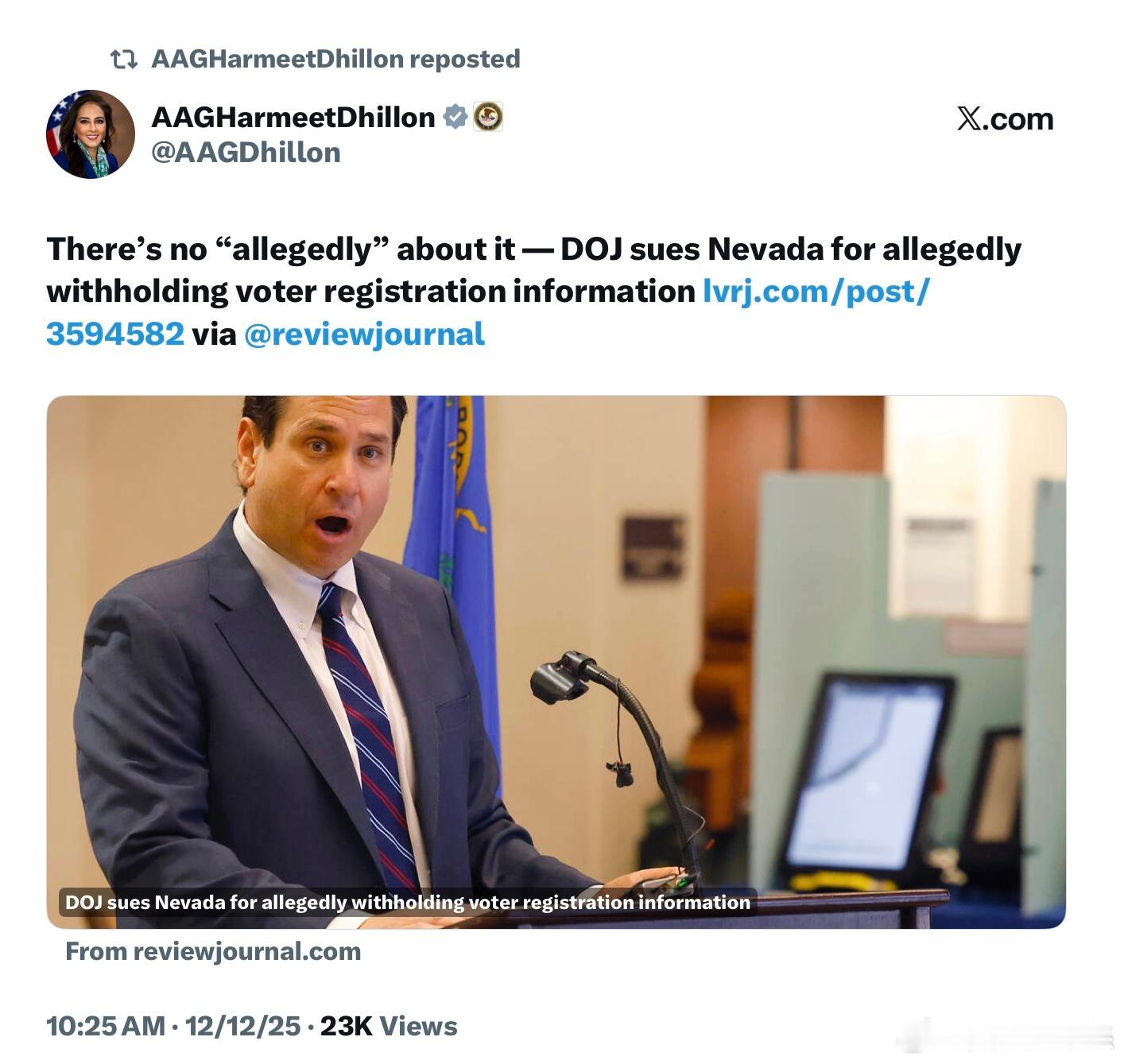View the 23K Views count
1124x1064 pixels.
[x=389, y=1027]
